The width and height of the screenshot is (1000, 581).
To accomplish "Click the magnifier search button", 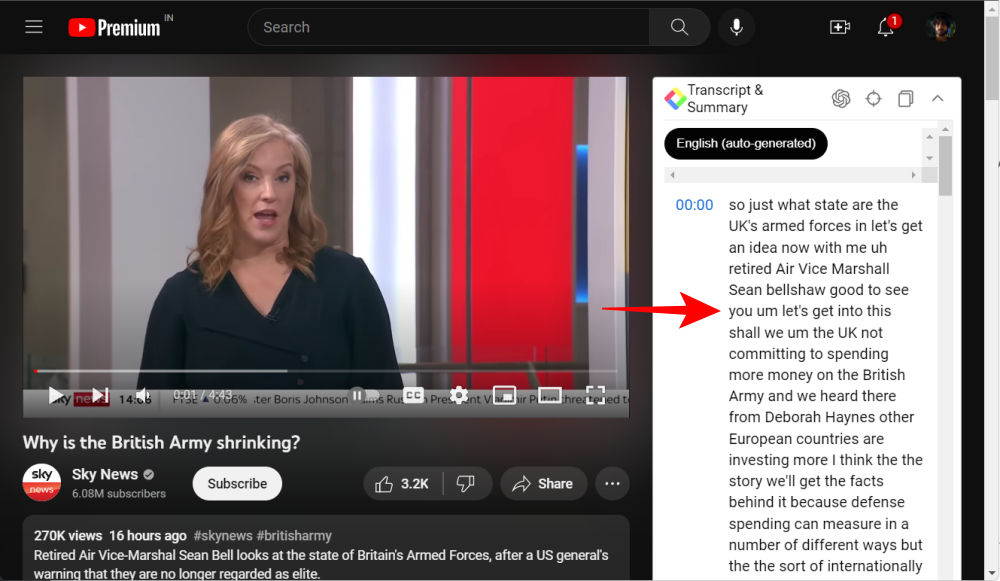I will (x=679, y=27).
